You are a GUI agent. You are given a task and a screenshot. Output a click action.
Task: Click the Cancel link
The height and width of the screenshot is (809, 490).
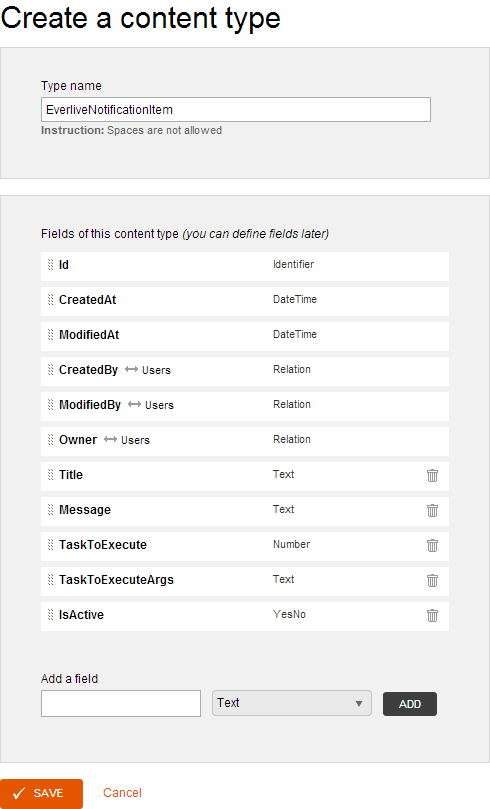(122, 793)
